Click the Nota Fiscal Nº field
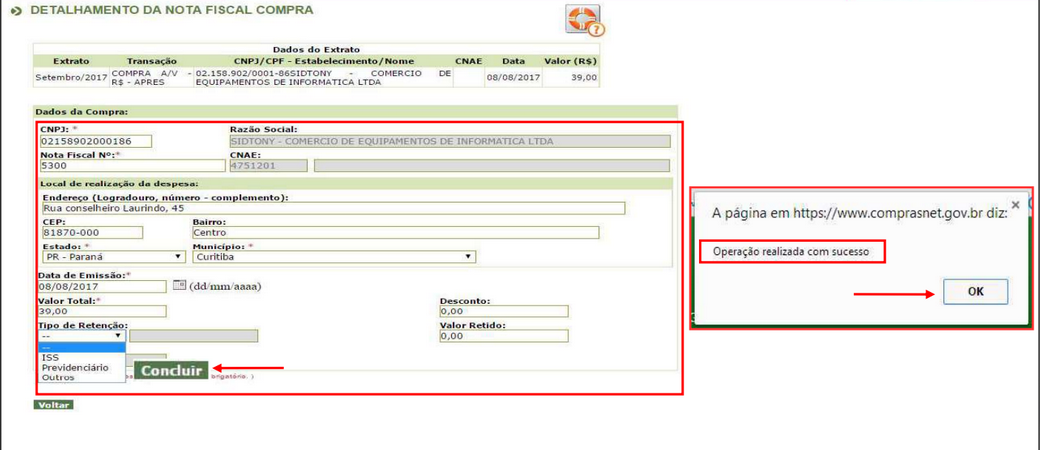The image size is (1040, 450). click(x=133, y=166)
